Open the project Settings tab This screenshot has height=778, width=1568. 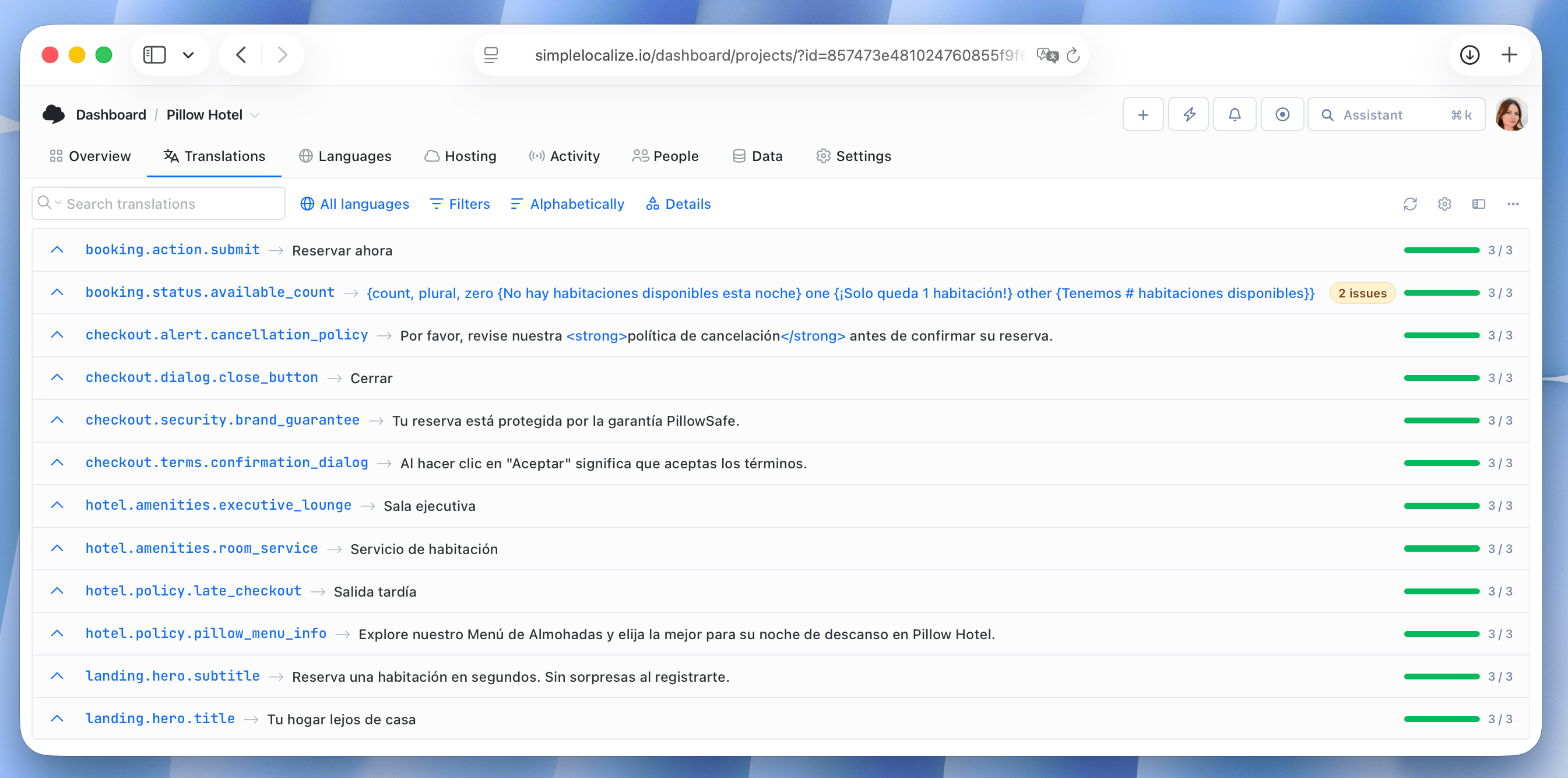coord(853,156)
